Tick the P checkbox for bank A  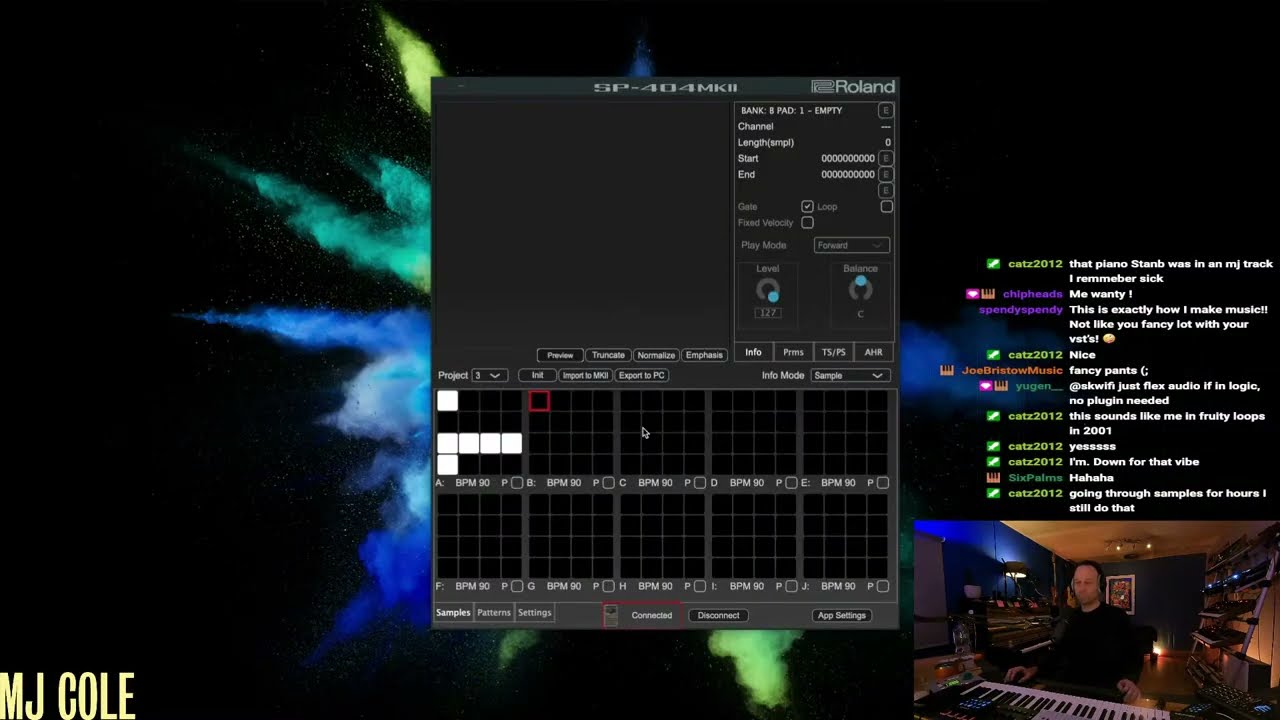[x=517, y=483]
